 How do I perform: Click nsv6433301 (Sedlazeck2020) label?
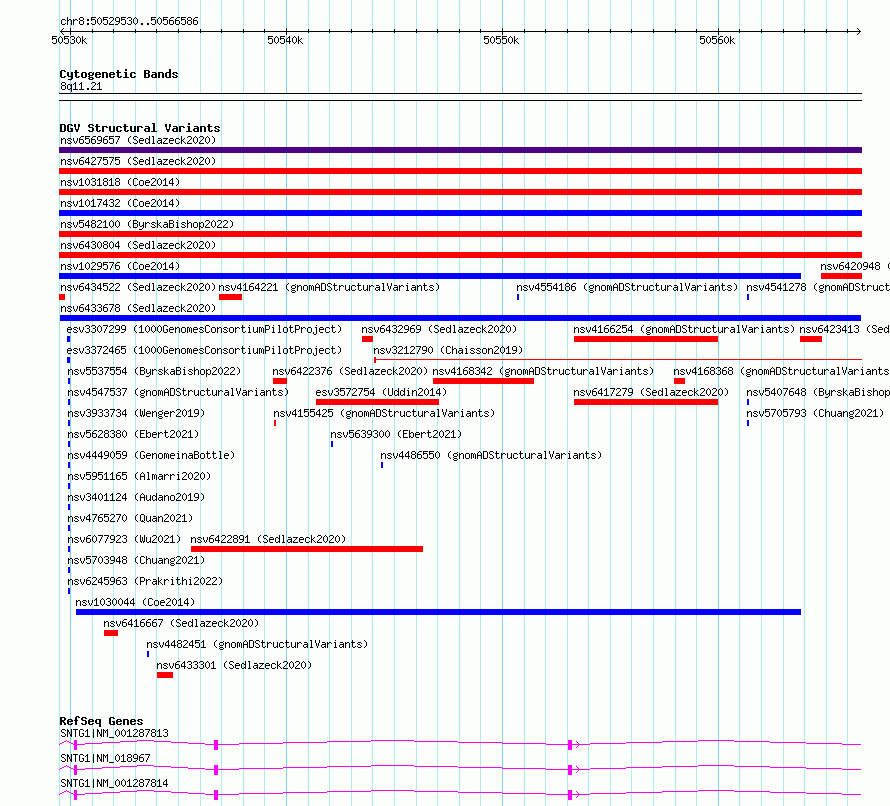point(234,665)
